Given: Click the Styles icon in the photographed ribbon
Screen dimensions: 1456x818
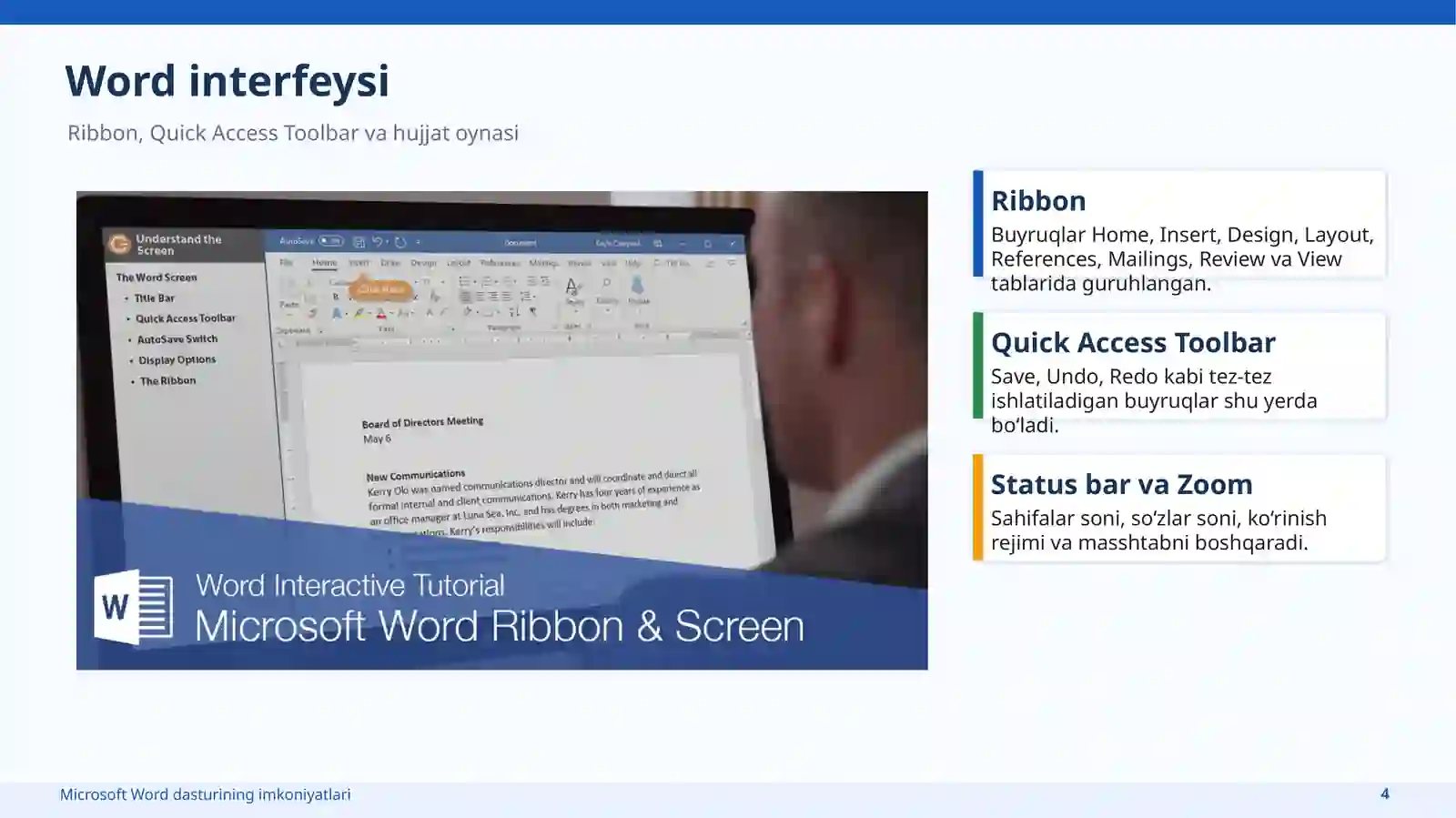Looking at the screenshot, I should click(x=572, y=287).
